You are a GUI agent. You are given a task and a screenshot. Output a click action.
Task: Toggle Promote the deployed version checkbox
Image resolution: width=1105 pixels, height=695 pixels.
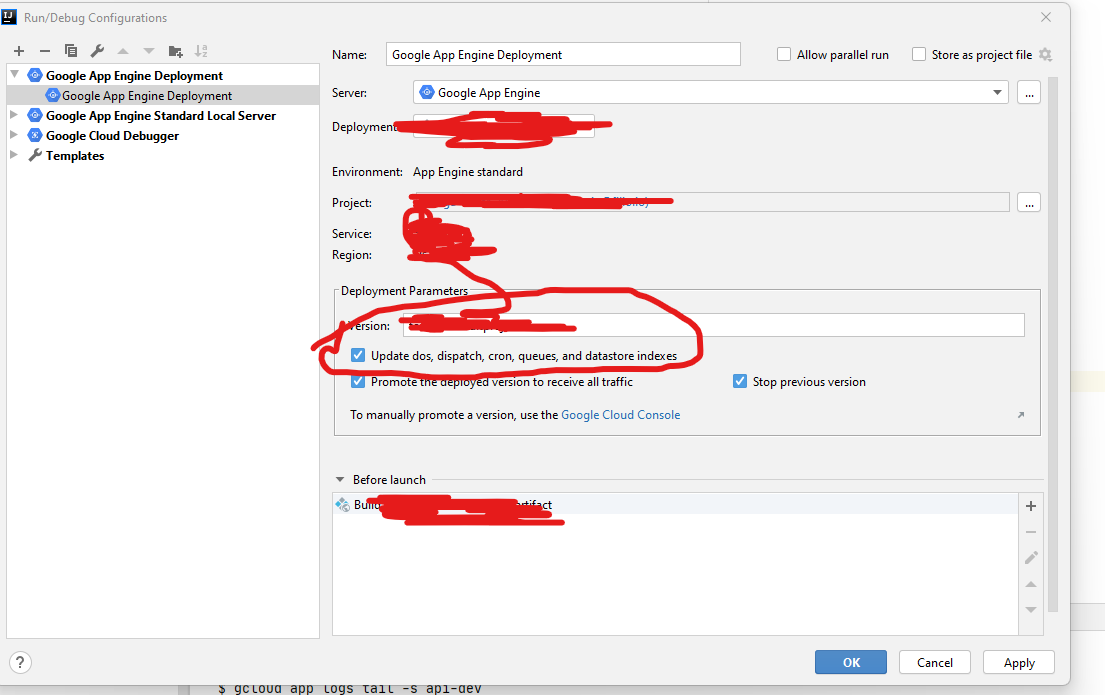(358, 381)
